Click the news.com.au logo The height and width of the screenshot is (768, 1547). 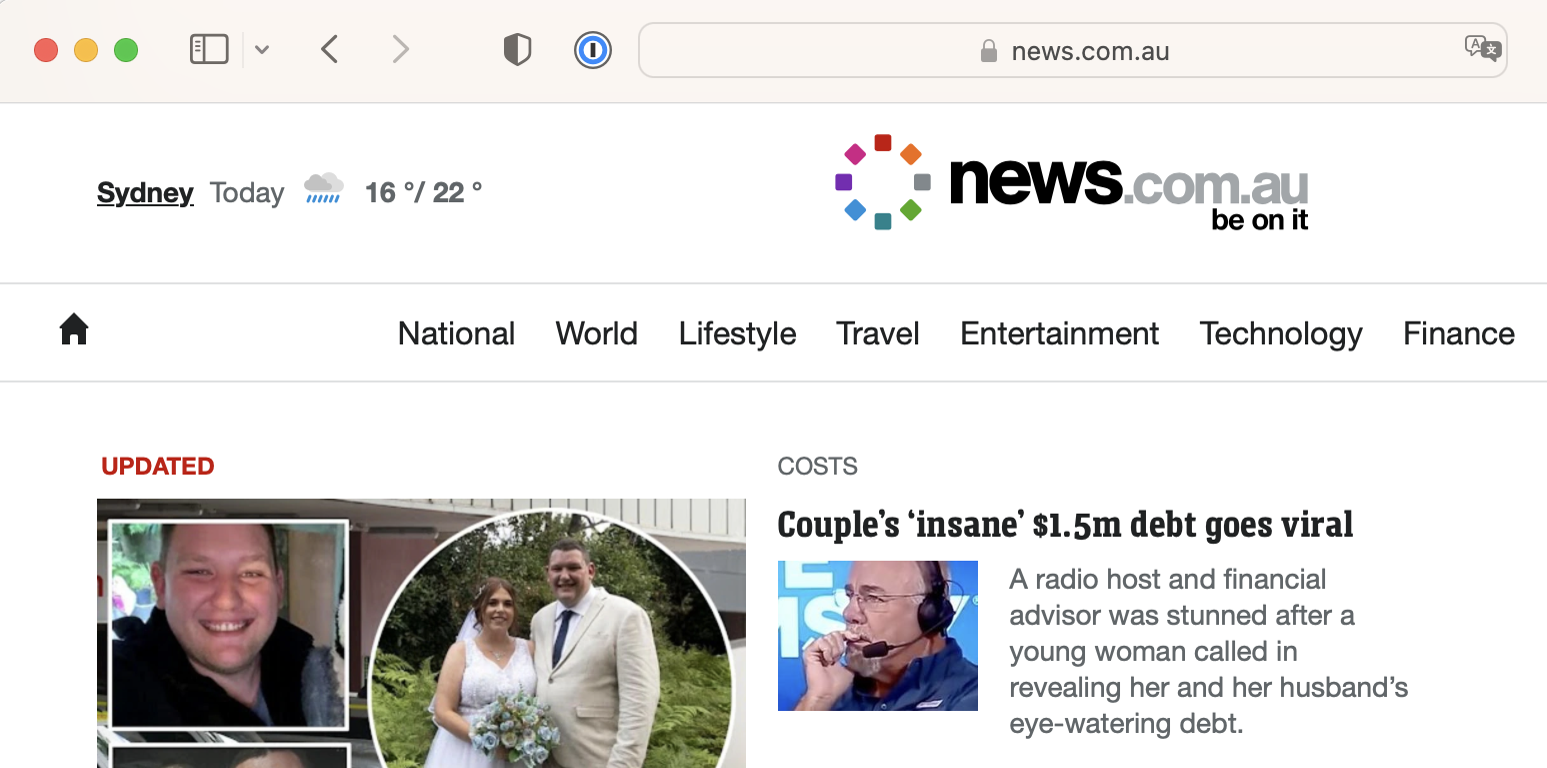tap(1072, 183)
